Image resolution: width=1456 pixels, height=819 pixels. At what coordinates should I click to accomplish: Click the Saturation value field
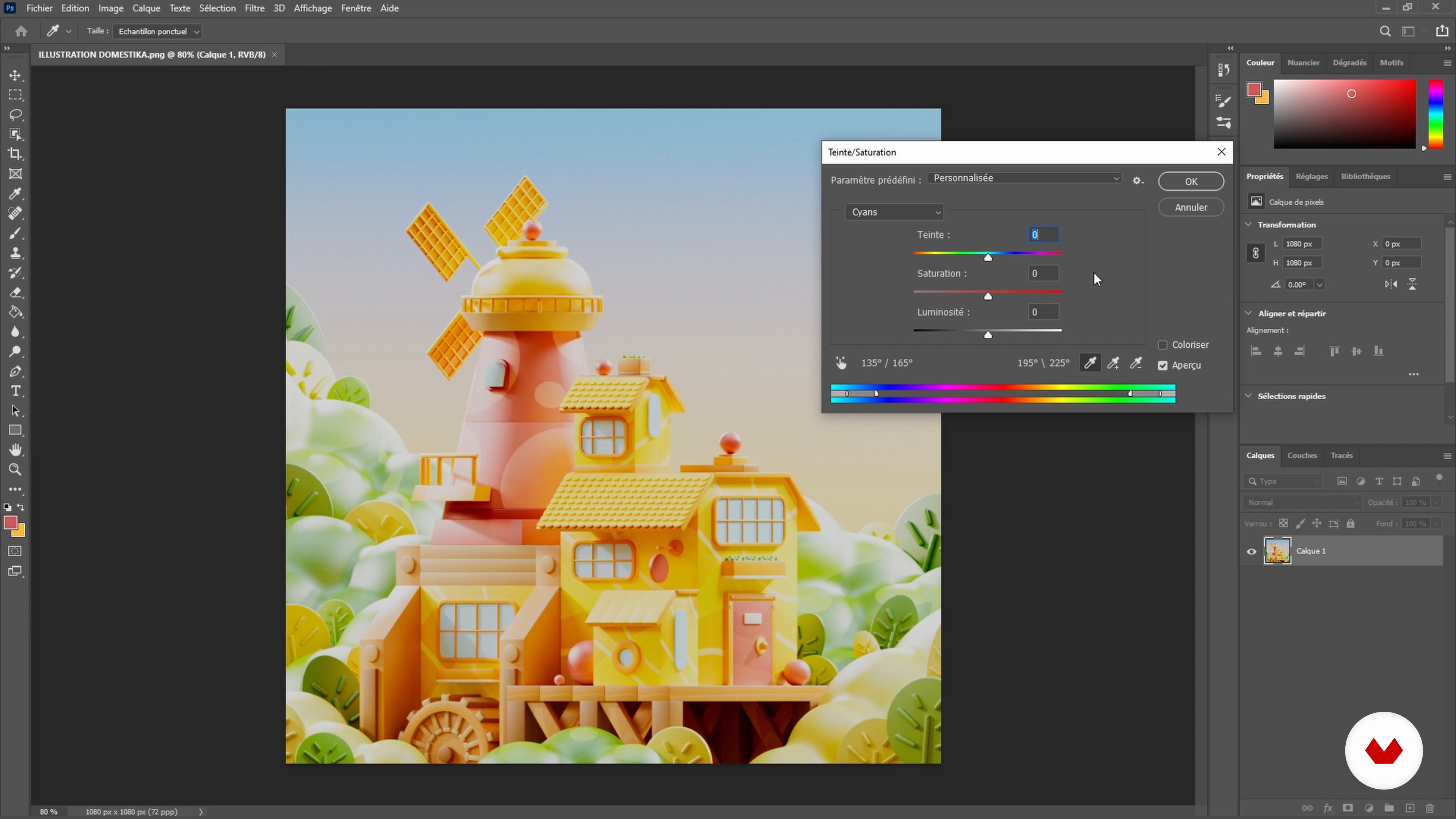pyautogui.click(x=1043, y=273)
